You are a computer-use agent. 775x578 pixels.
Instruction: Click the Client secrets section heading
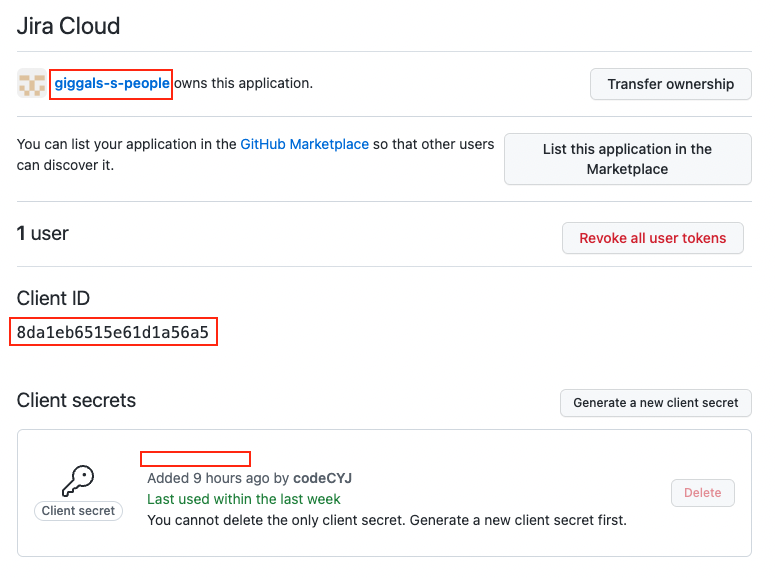coord(76,401)
